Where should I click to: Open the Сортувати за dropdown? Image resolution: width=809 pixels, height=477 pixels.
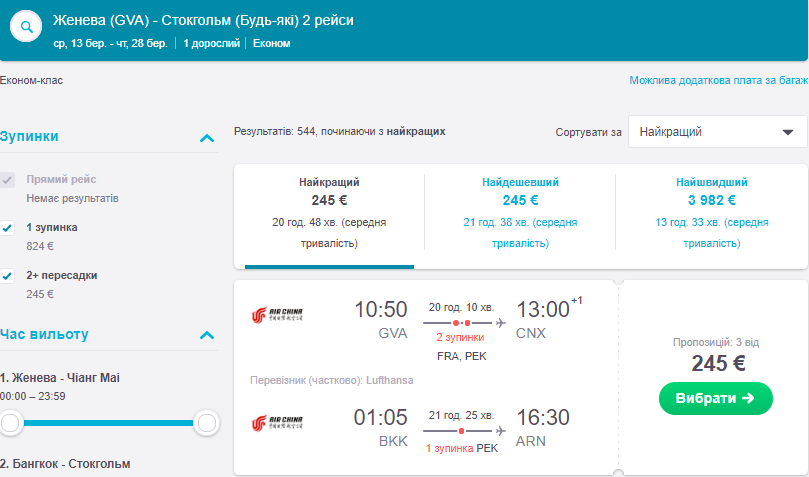tap(717, 131)
